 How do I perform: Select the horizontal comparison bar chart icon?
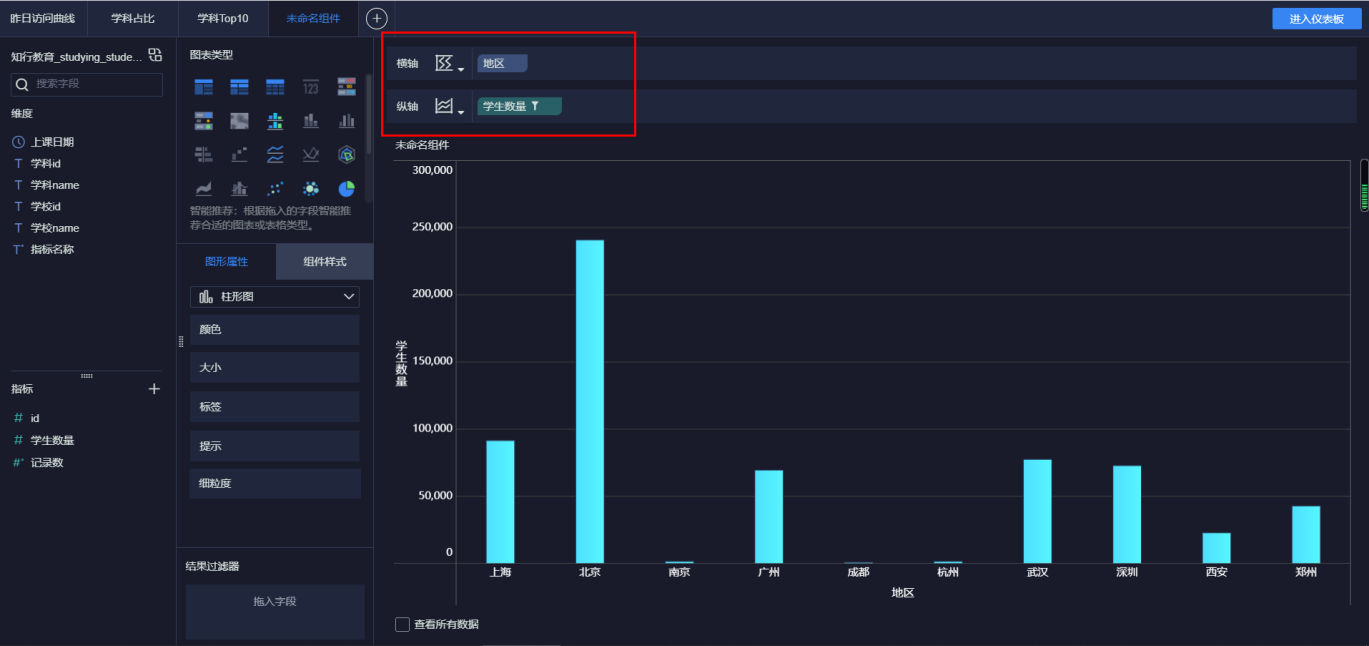coord(203,154)
